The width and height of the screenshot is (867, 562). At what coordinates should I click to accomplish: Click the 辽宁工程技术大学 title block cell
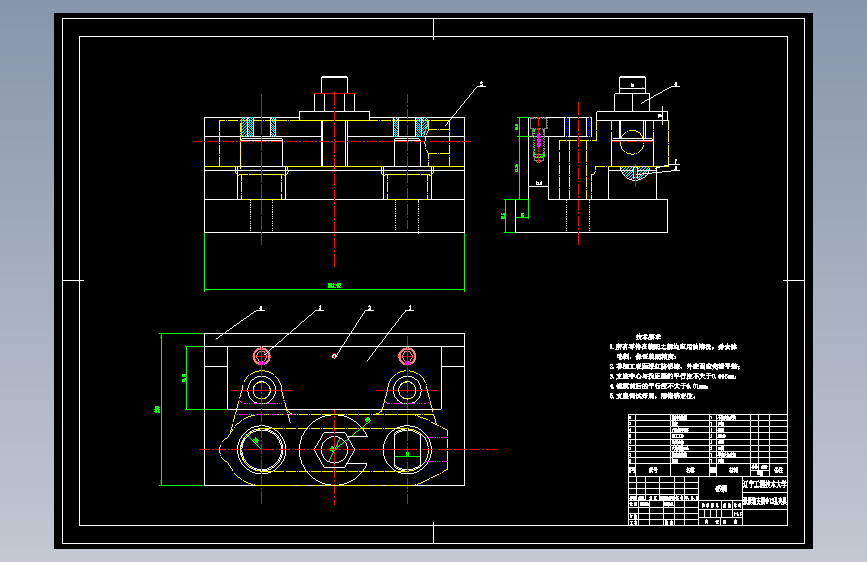[x=765, y=485]
